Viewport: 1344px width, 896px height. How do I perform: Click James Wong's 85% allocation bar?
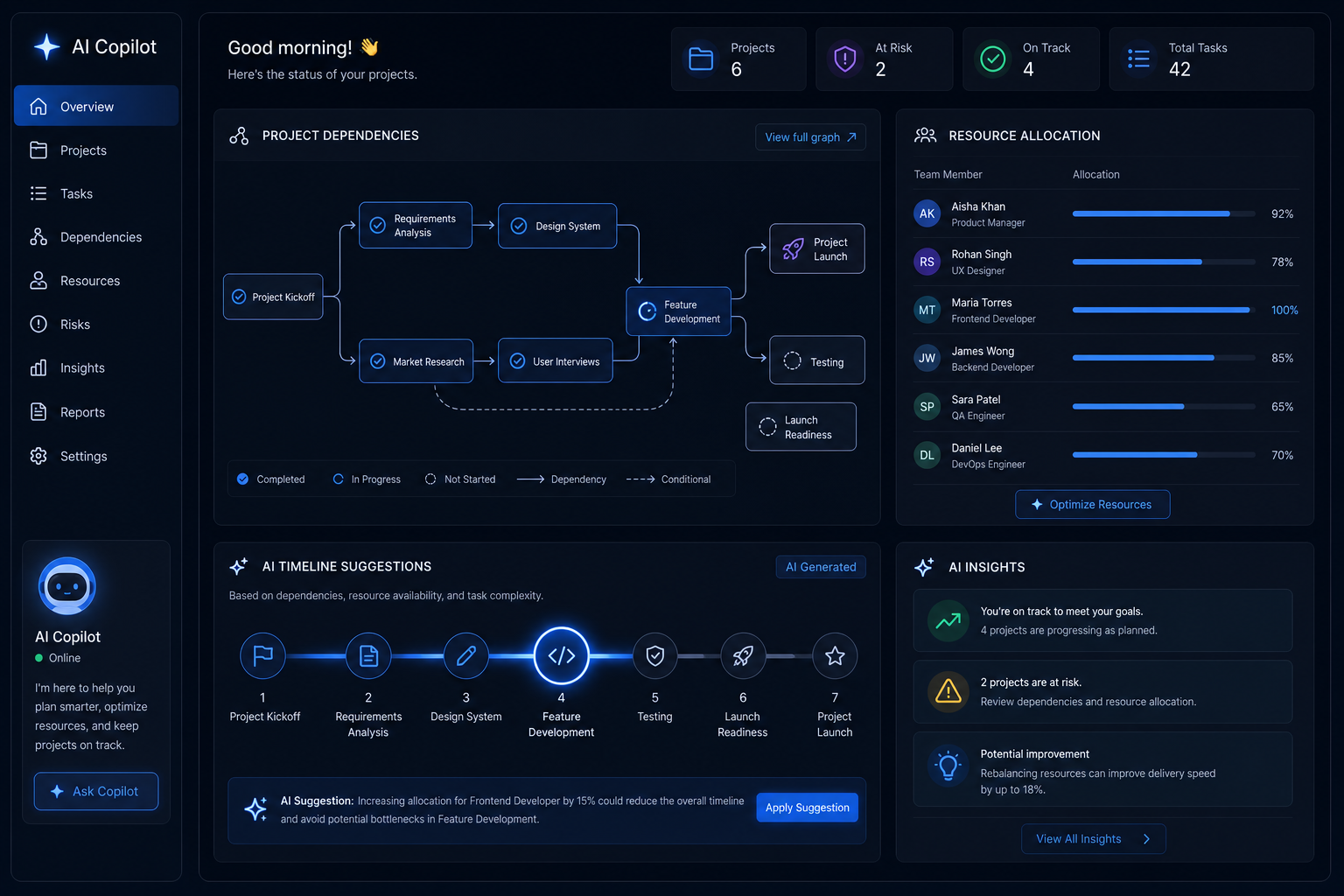point(1165,358)
